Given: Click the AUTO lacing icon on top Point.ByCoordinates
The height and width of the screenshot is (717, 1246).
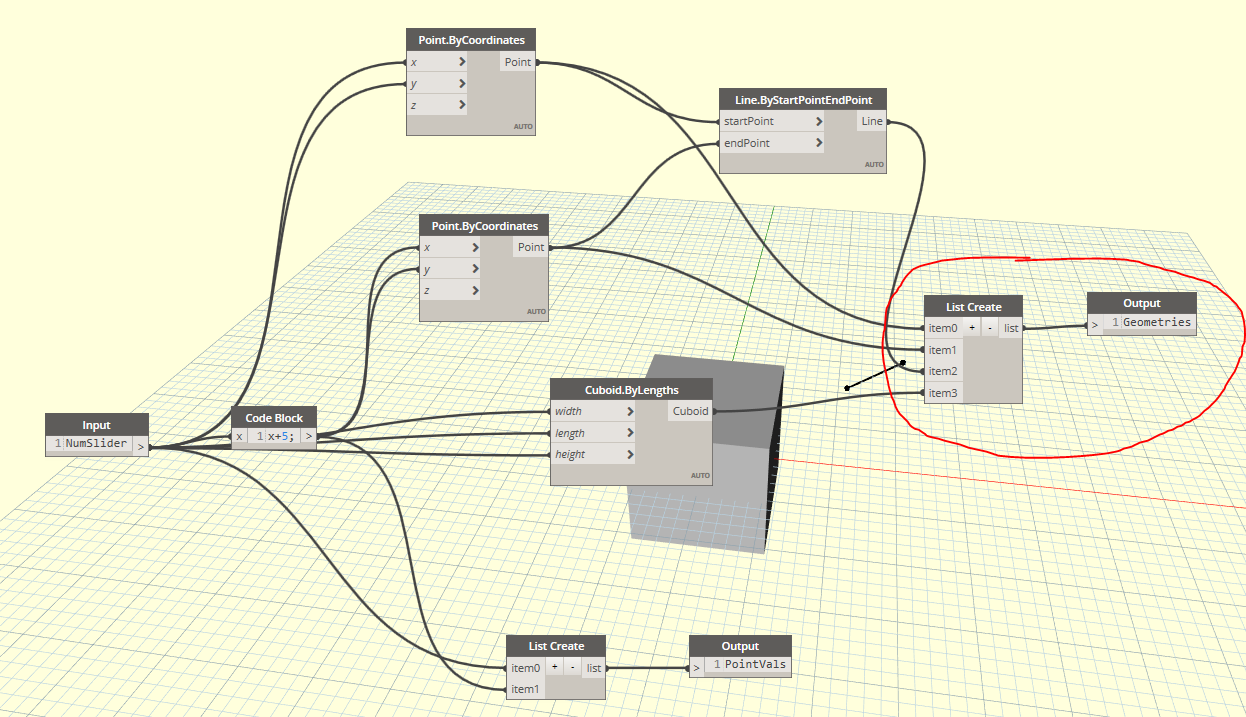Looking at the screenshot, I should click(523, 127).
